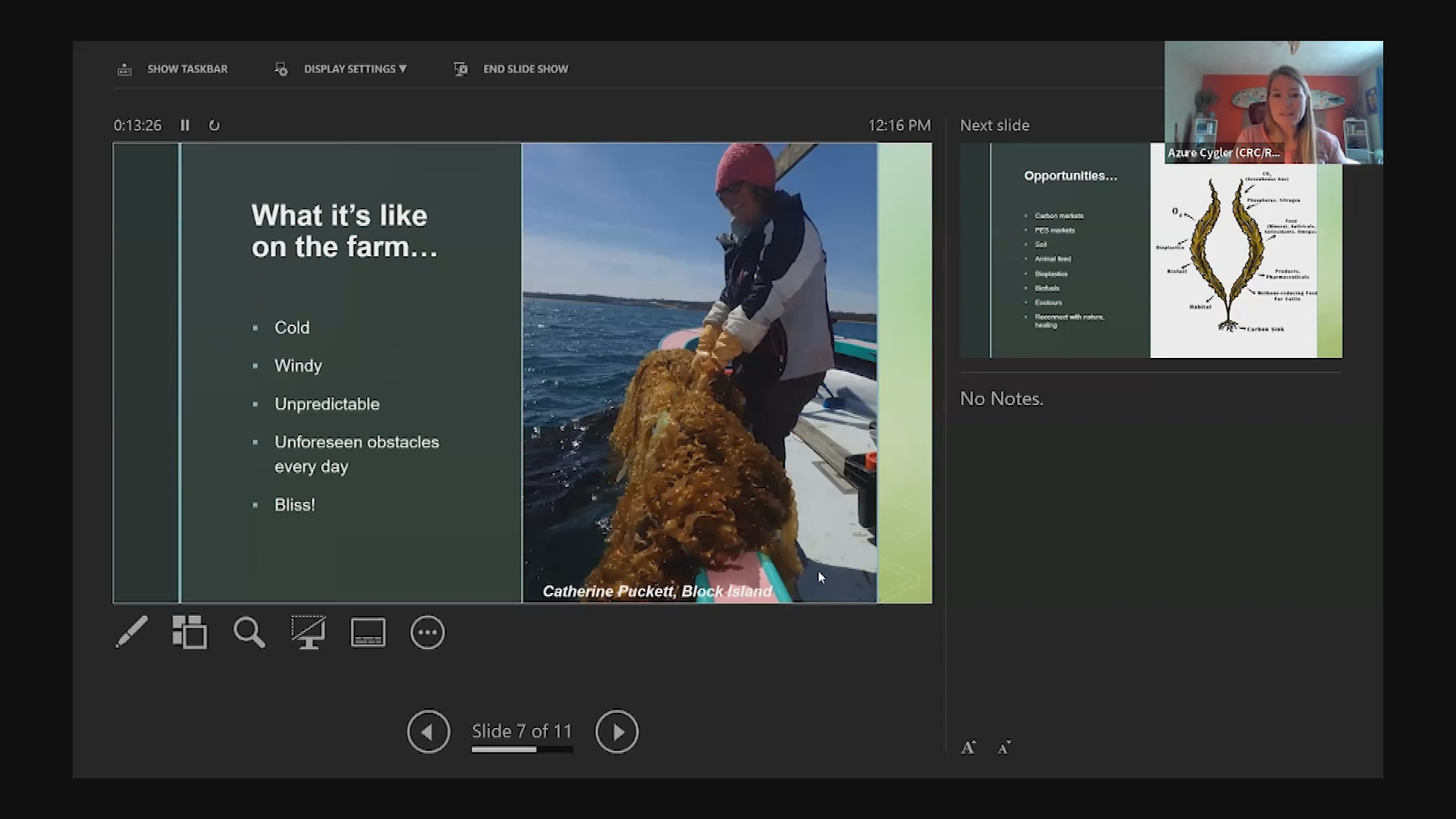The width and height of the screenshot is (1456, 819).
Task: Click the Slide 7 of 11 indicator
Action: click(x=522, y=731)
